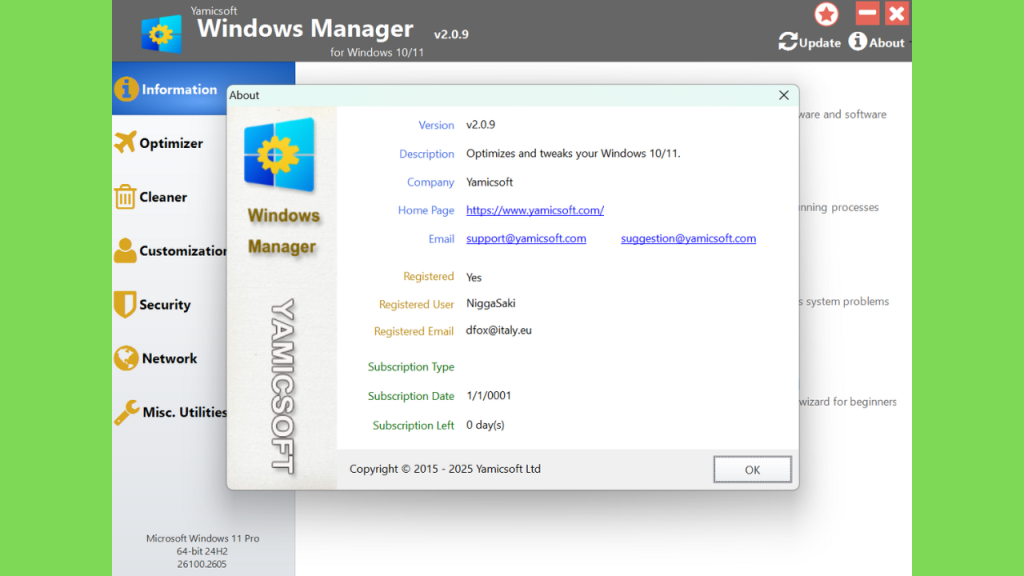Image resolution: width=1024 pixels, height=576 pixels.
Task: Click the Windows Manager logo in About dialog
Action: 280,155
